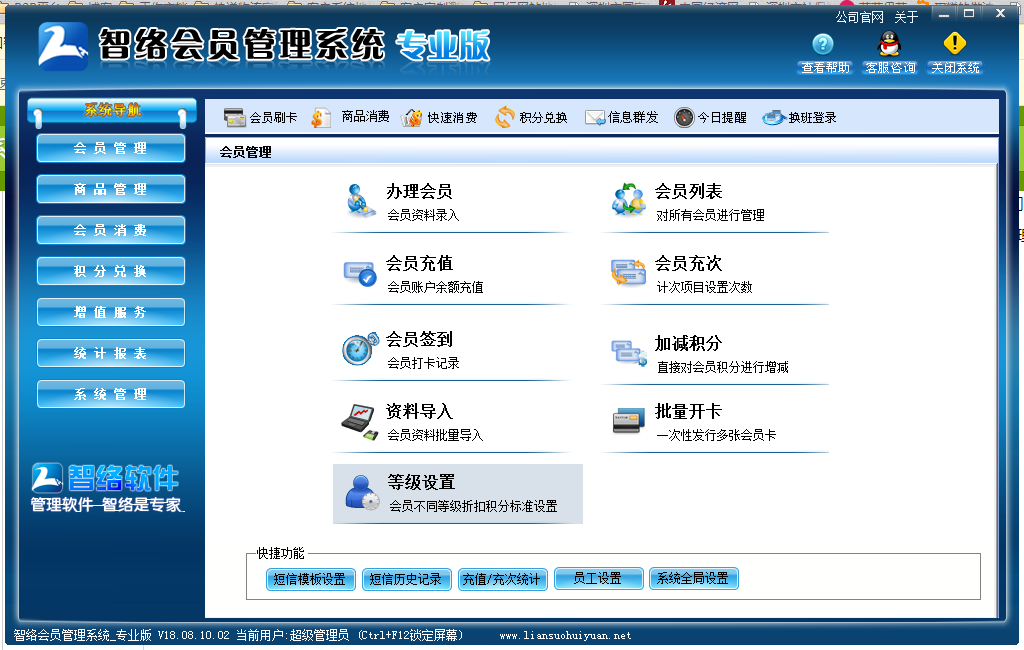Switch to the 商品管理 sidebar section
Viewport: 1024px width, 650px height.
tap(110, 189)
